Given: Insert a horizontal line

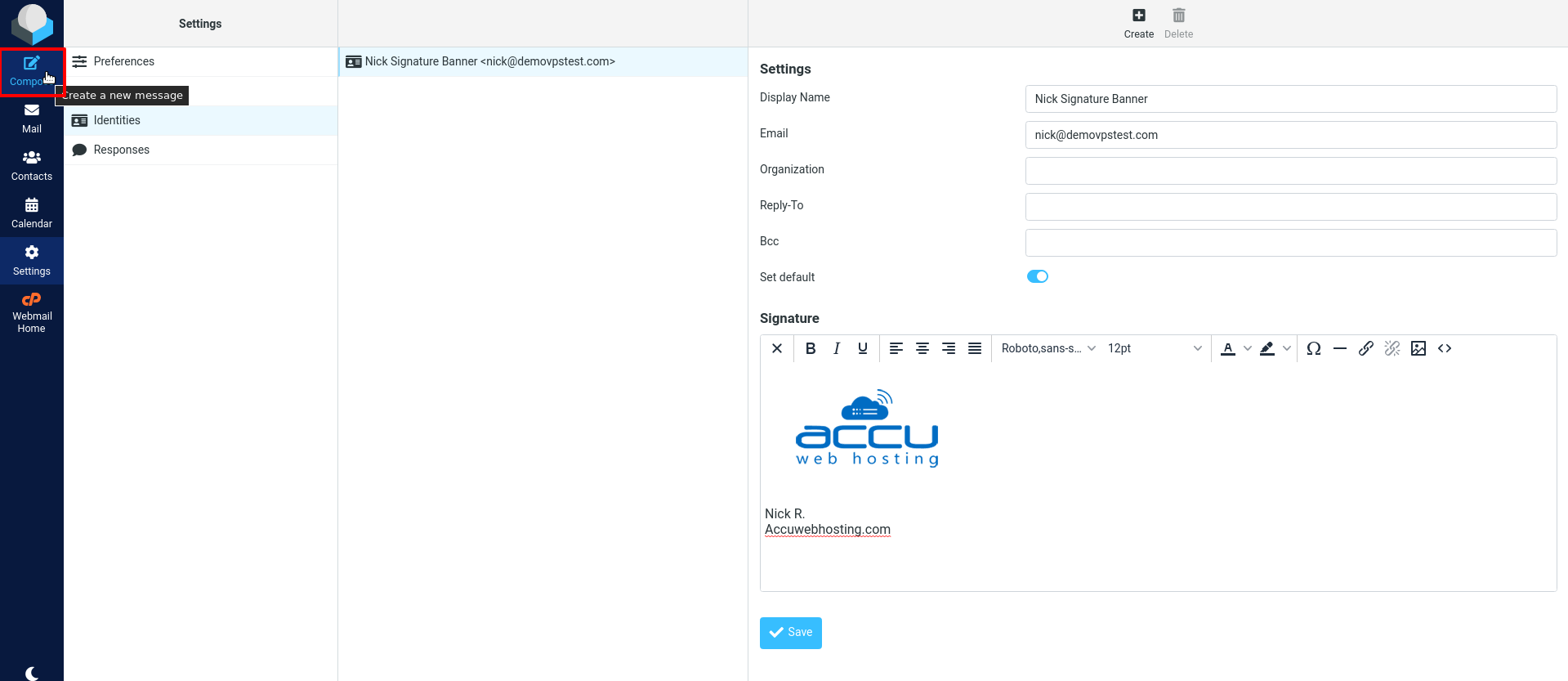Looking at the screenshot, I should click(1340, 348).
